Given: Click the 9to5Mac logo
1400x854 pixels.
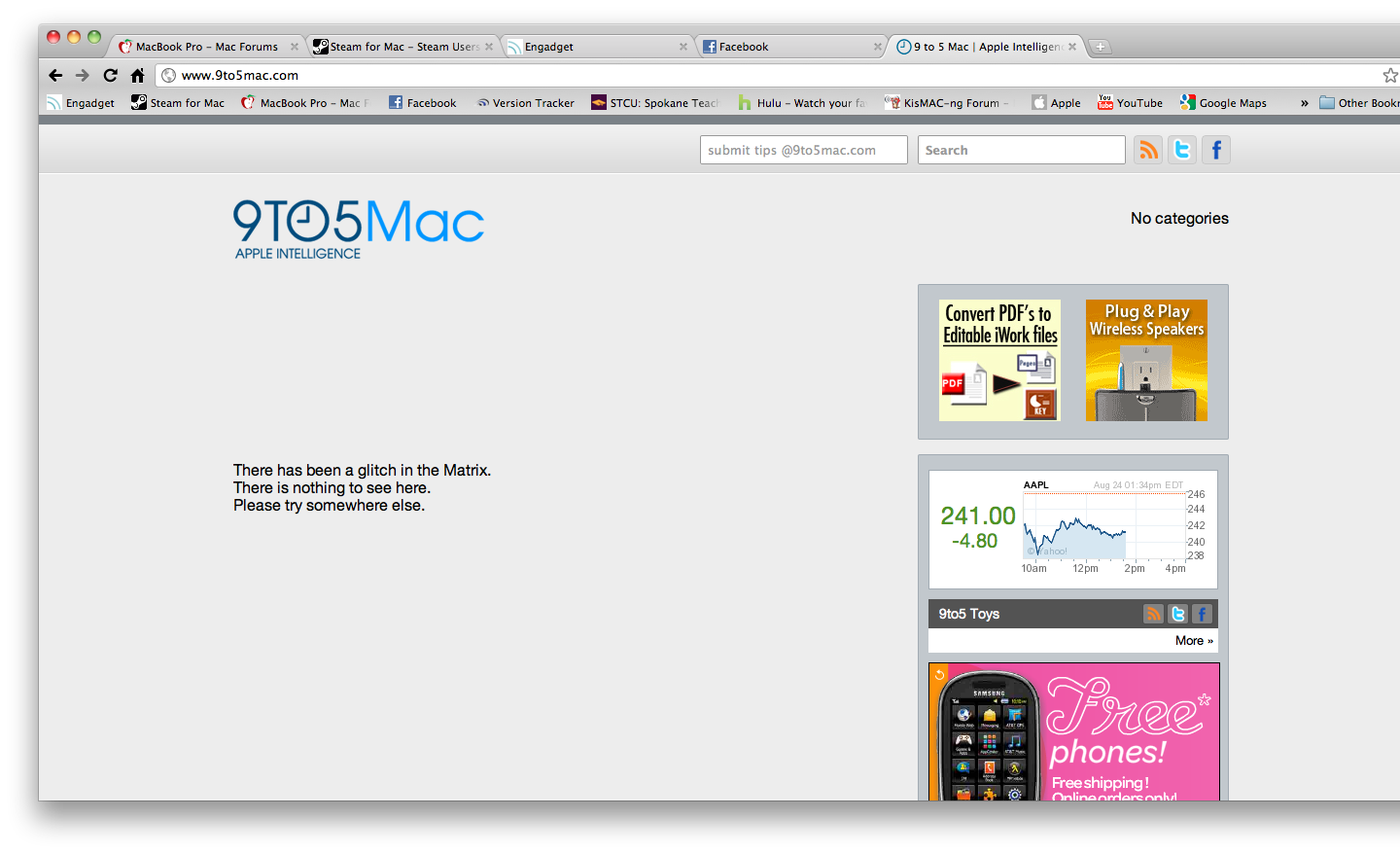Looking at the screenshot, I should point(358,230).
